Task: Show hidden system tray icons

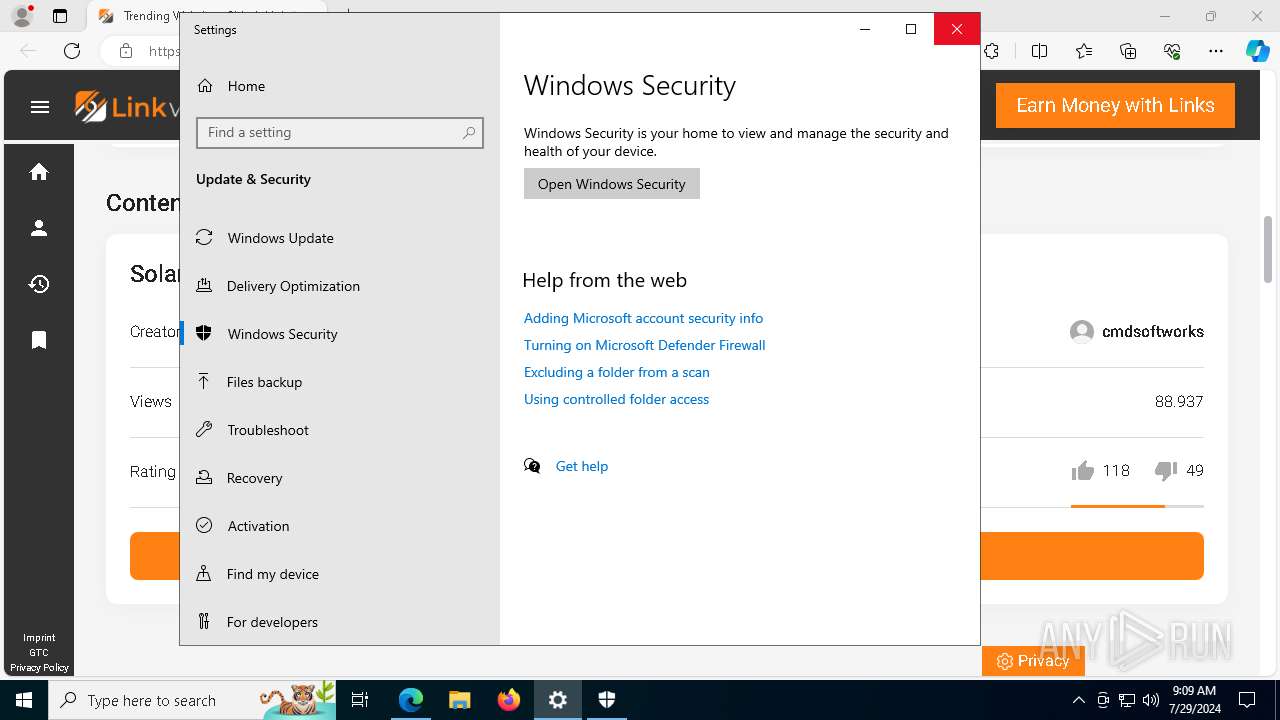Action: [x=1078, y=700]
